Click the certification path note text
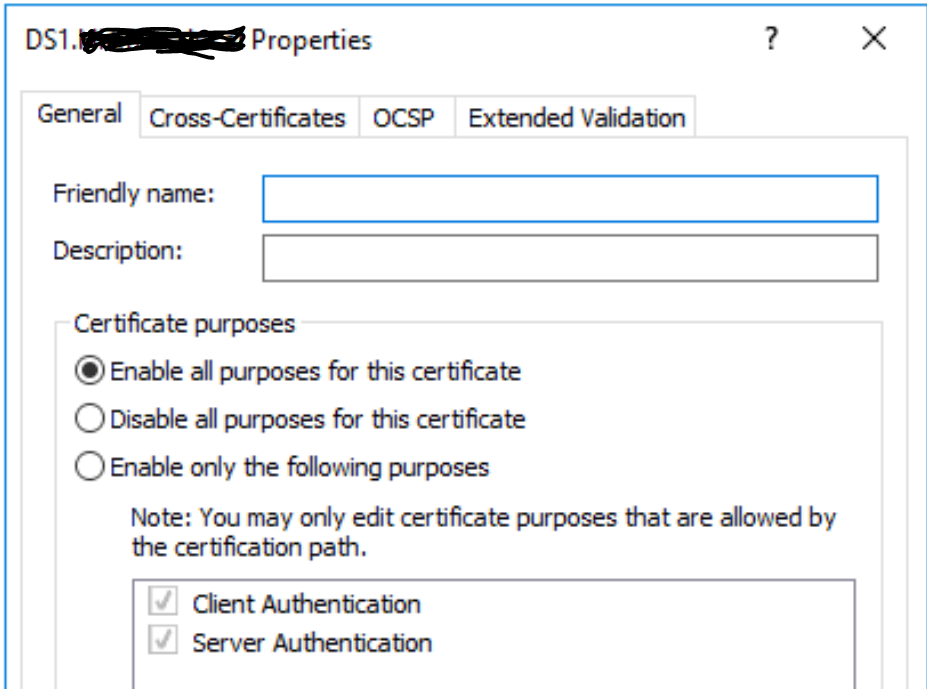The image size is (927, 689). click(x=483, y=533)
